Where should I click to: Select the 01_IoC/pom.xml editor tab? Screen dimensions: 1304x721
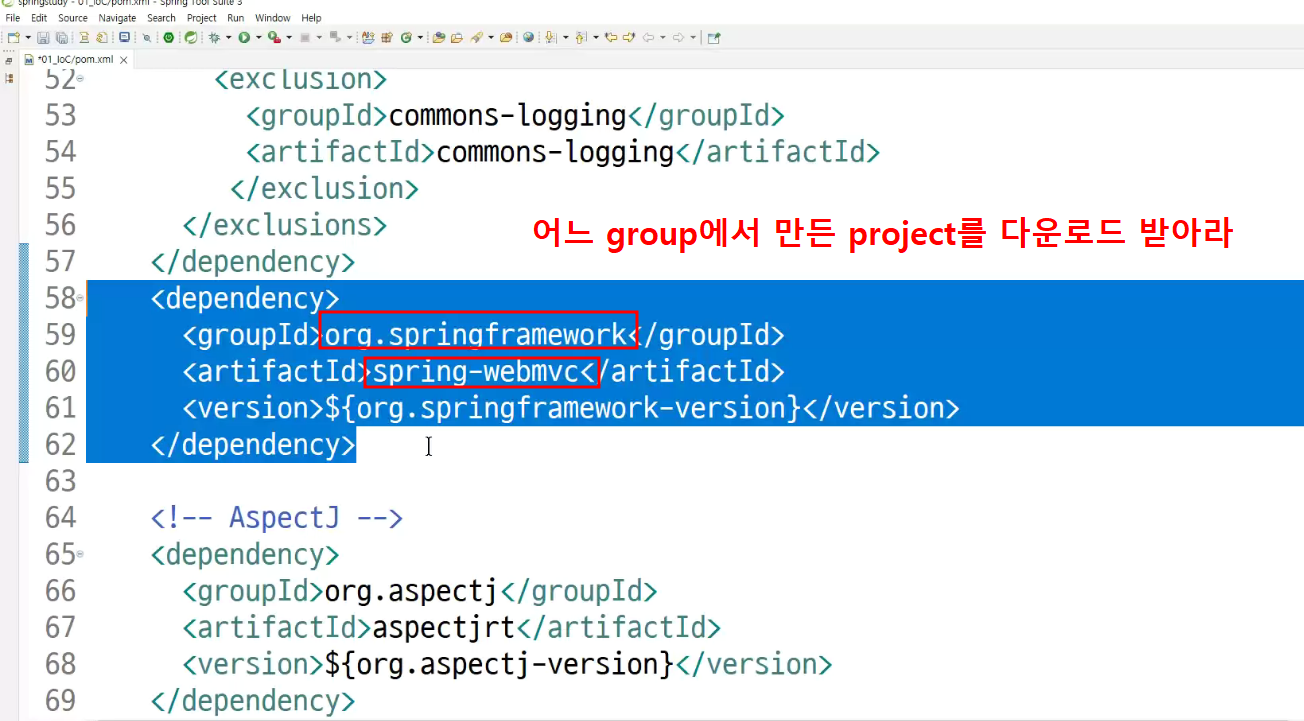[75, 60]
